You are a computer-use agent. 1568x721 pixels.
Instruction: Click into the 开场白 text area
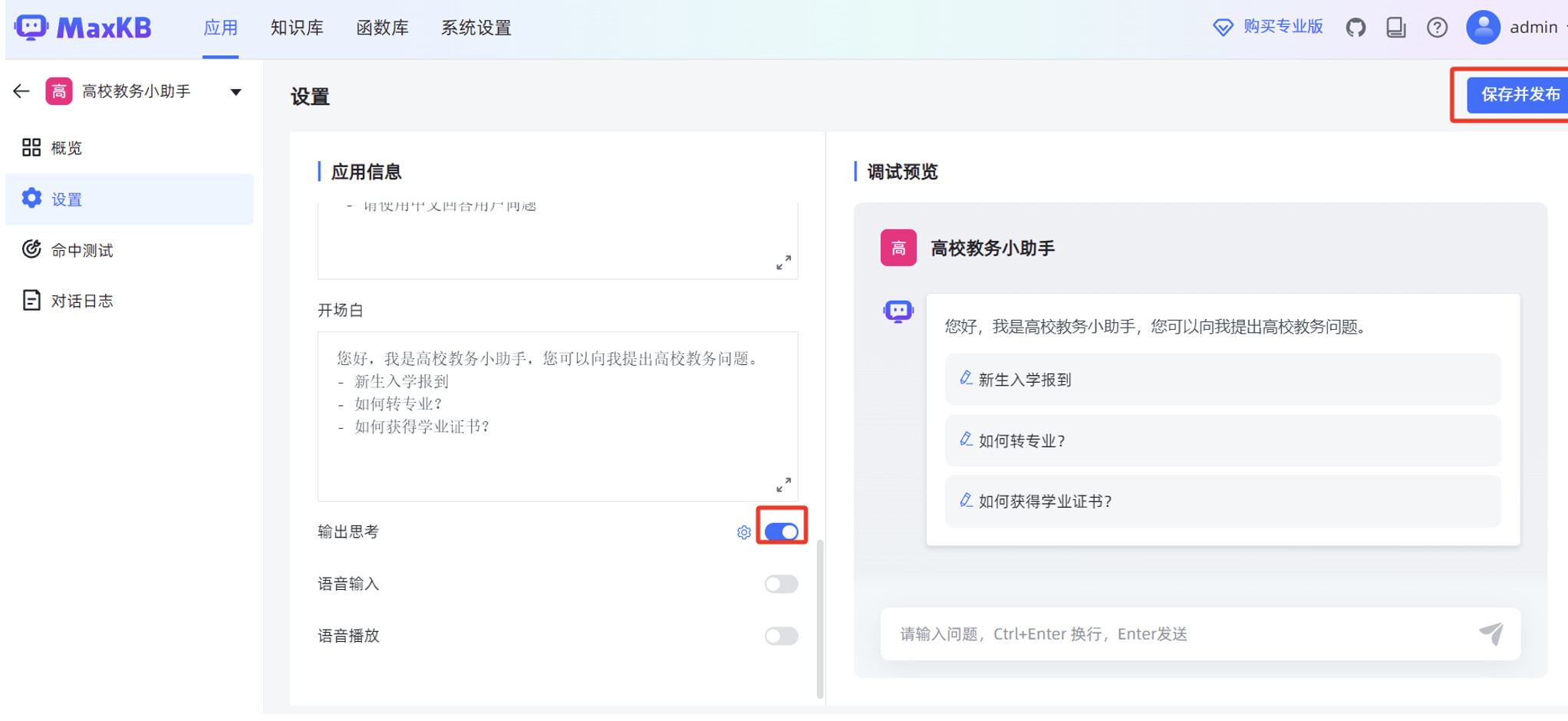tap(558, 416)
